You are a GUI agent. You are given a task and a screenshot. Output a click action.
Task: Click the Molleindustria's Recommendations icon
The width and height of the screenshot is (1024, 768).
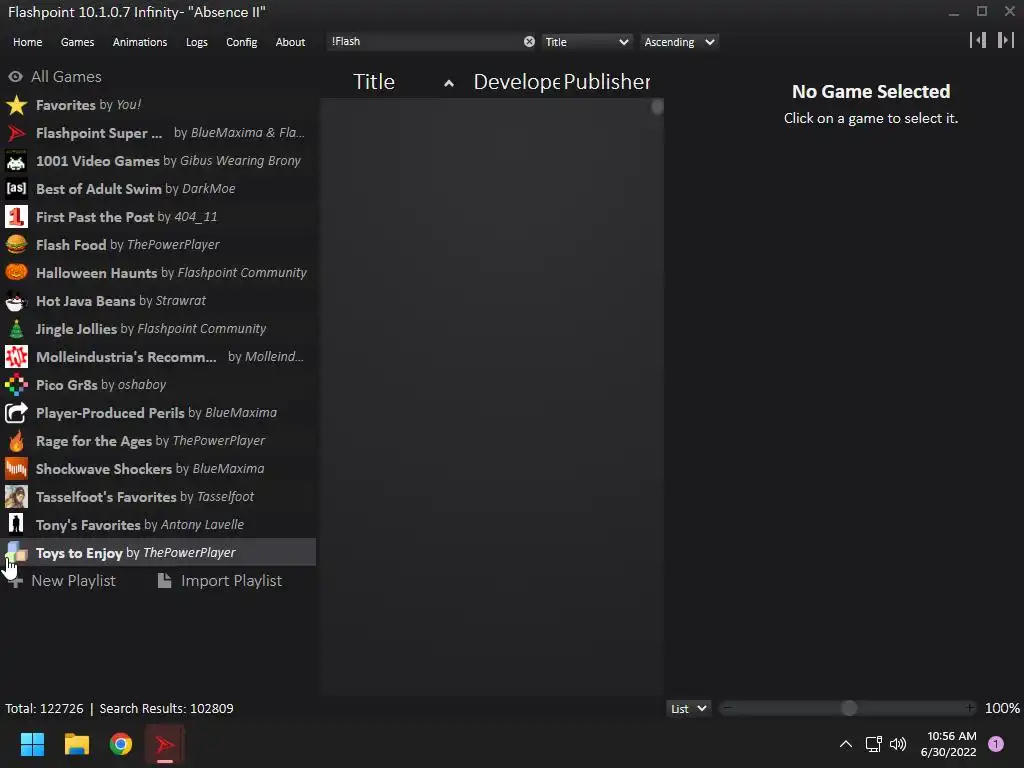(16, 357)
